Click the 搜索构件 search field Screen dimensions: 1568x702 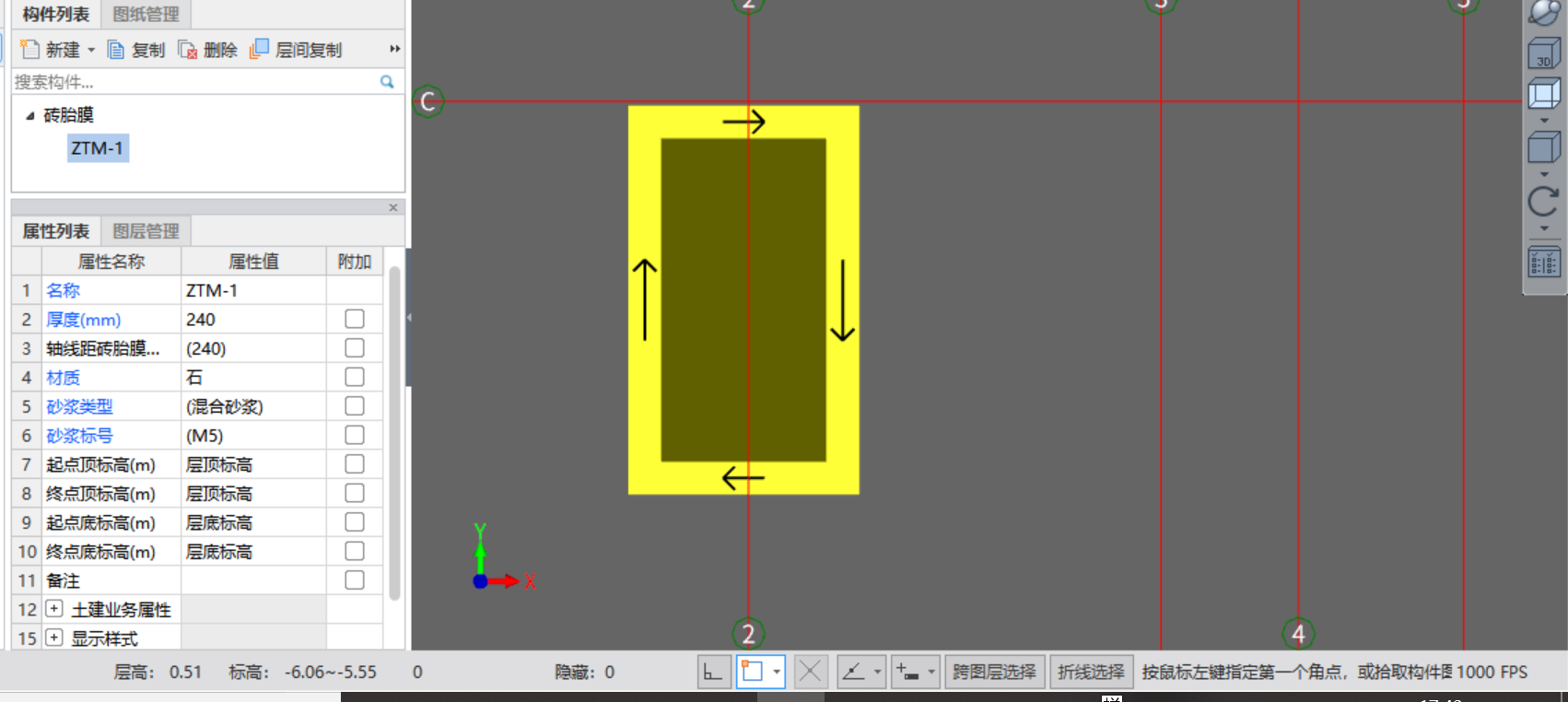(193, 82)
